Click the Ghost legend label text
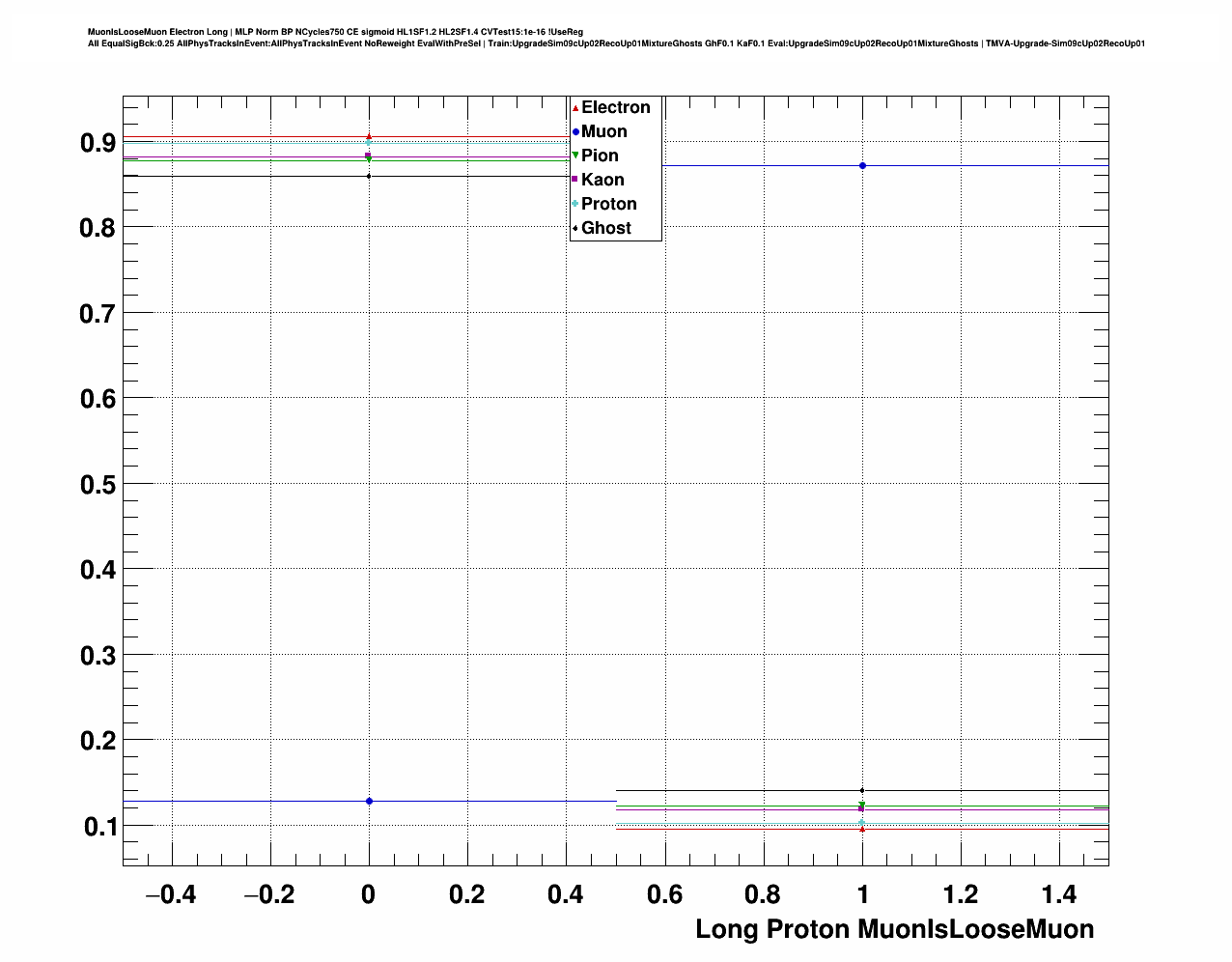 (x=605, y=228)
